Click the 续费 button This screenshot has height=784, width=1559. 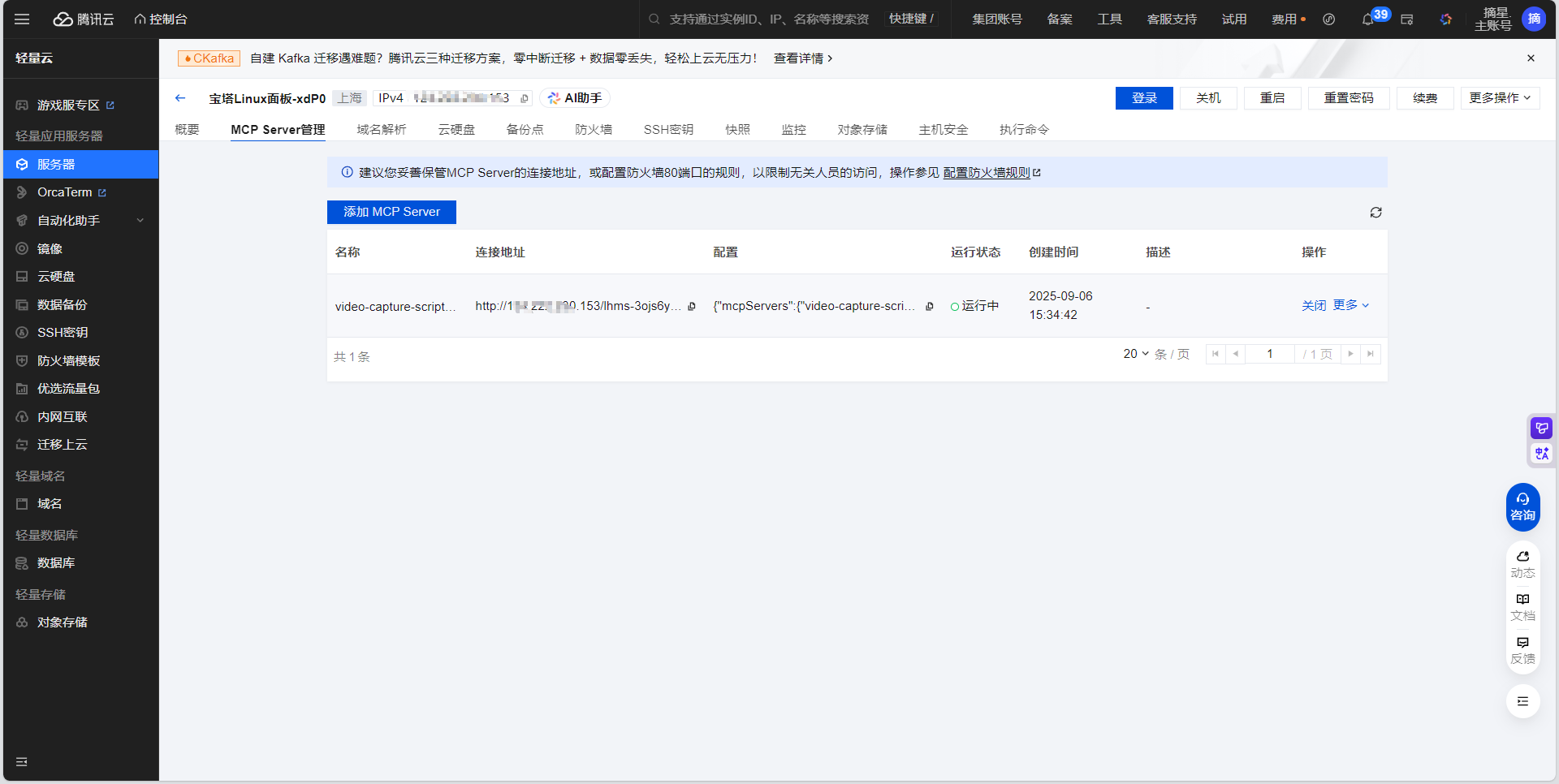[x=1425, y=98]
